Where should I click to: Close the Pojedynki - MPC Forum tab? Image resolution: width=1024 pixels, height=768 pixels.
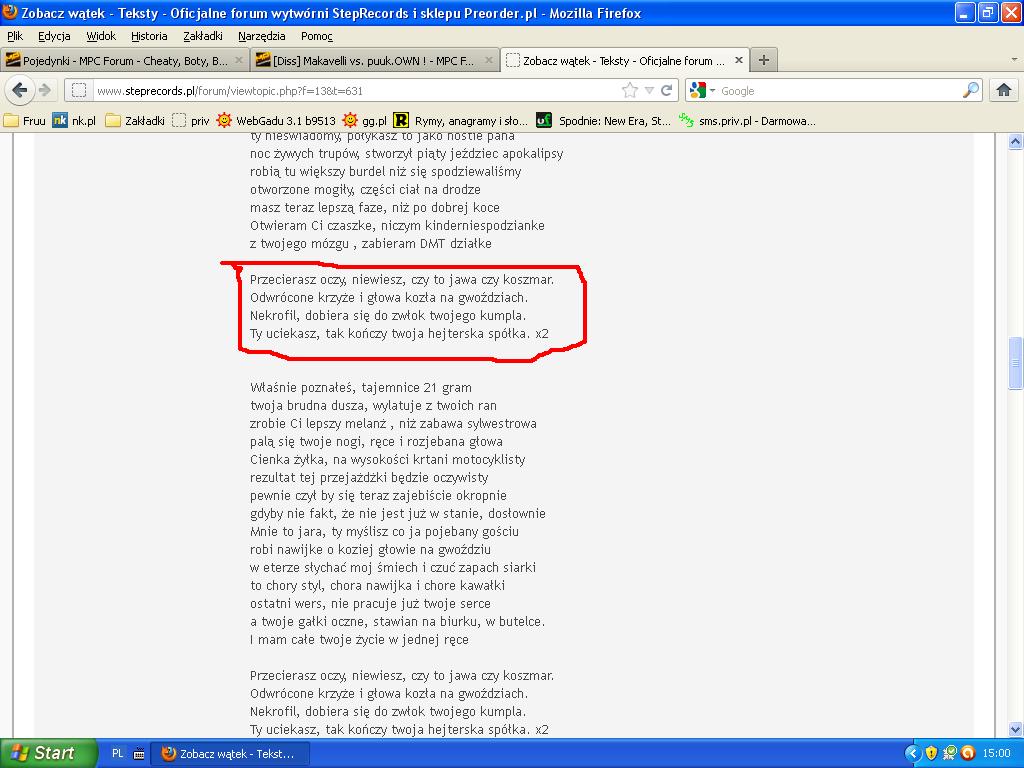coord(239,60)
